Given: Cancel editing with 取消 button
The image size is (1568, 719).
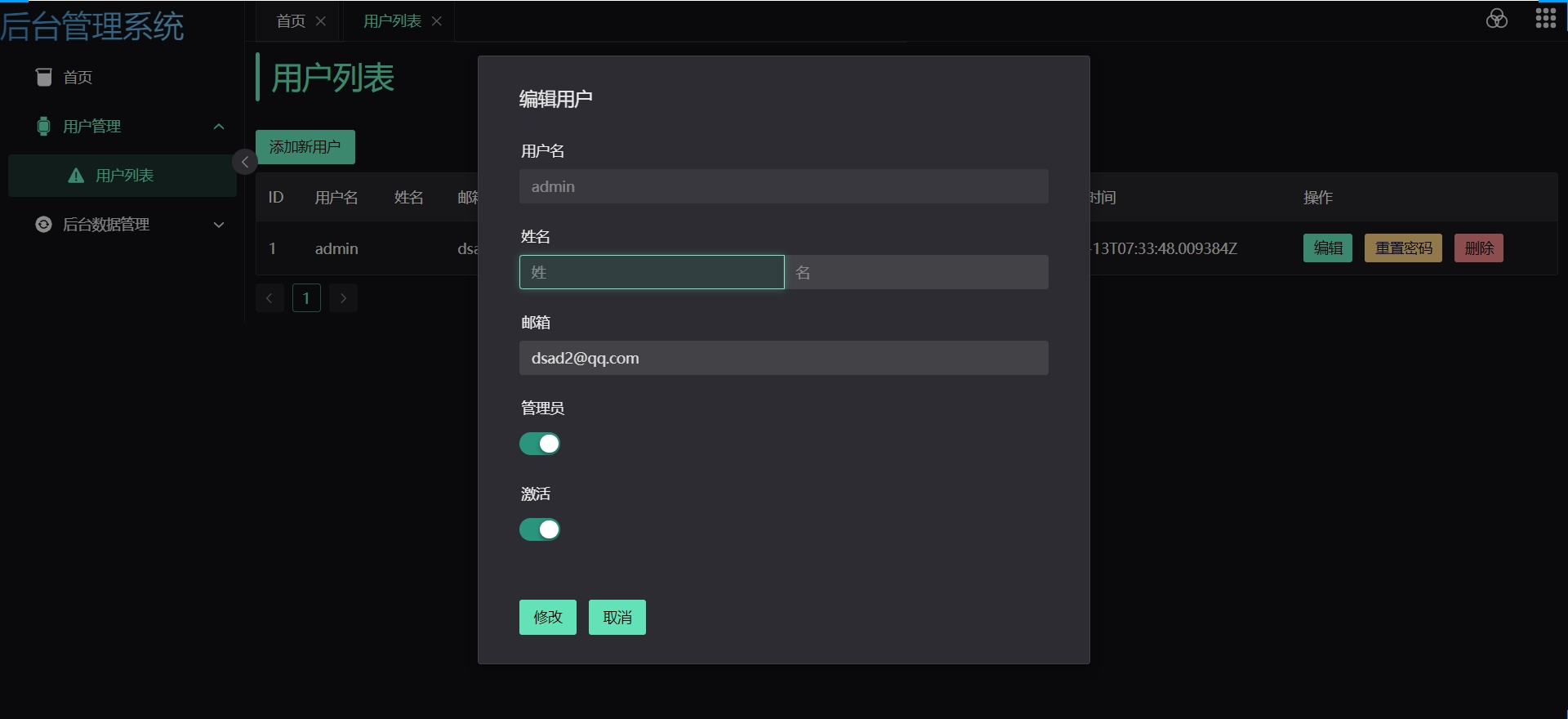Looking at the screenshot, I should point(617,618).
